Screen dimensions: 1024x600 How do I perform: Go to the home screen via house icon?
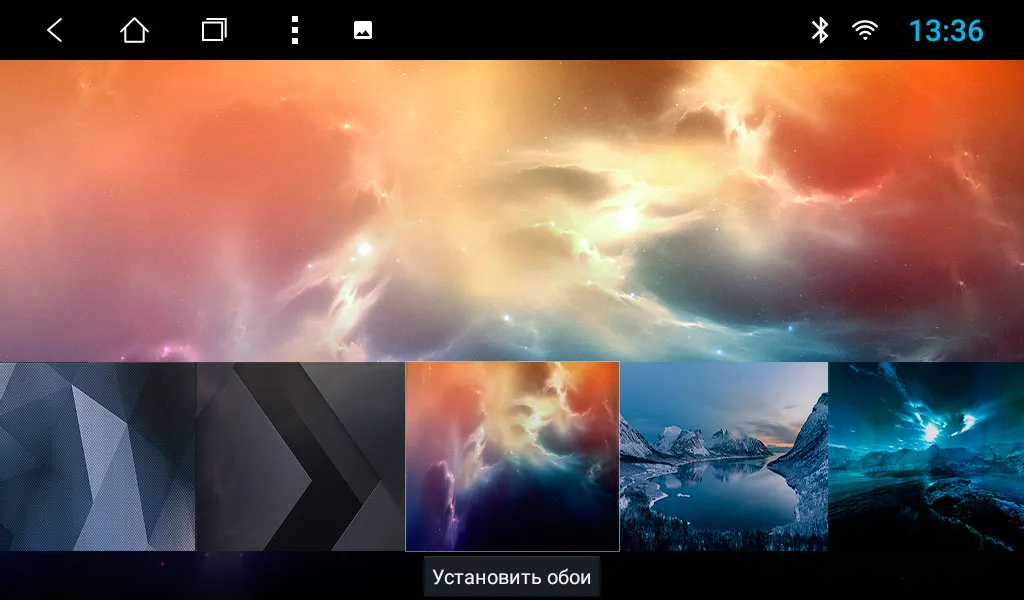click(x=134, y=31)
